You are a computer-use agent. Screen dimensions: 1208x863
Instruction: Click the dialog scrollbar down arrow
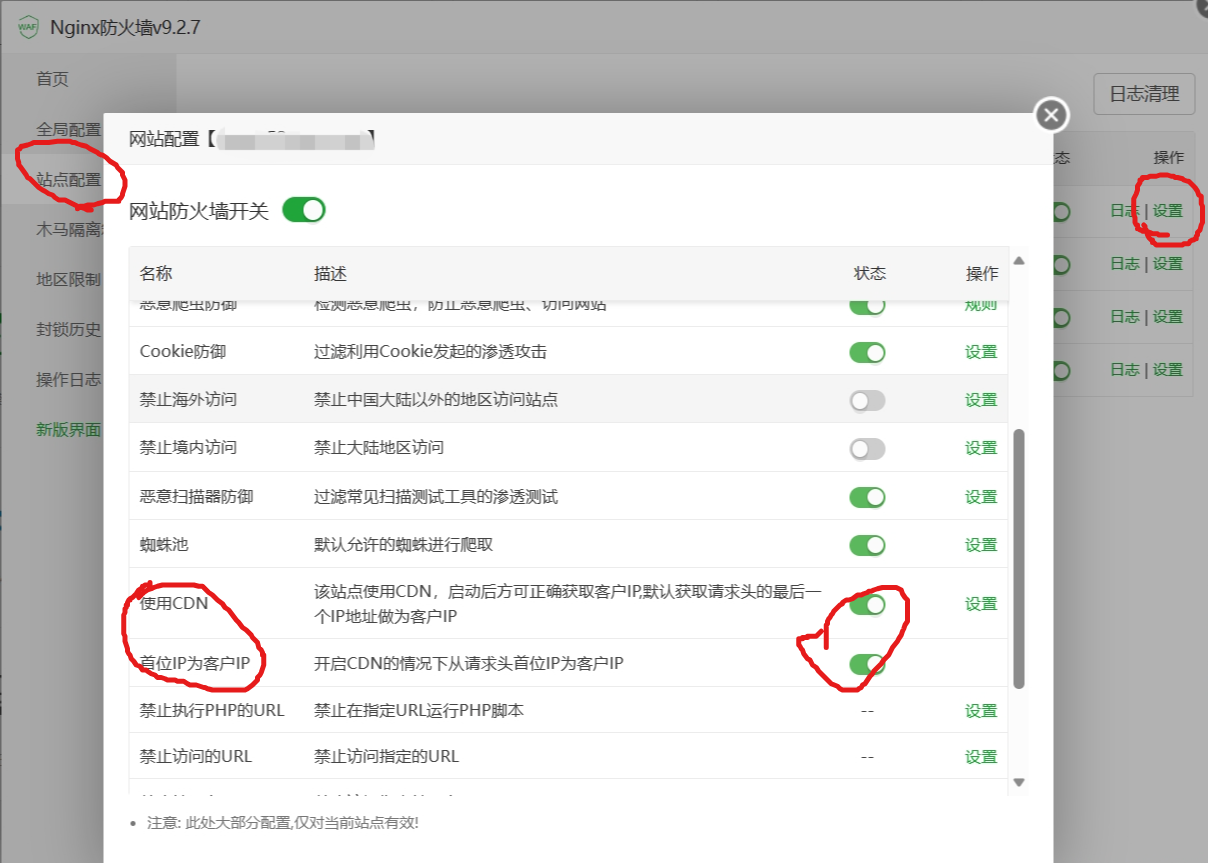(x=1021, y=782)
